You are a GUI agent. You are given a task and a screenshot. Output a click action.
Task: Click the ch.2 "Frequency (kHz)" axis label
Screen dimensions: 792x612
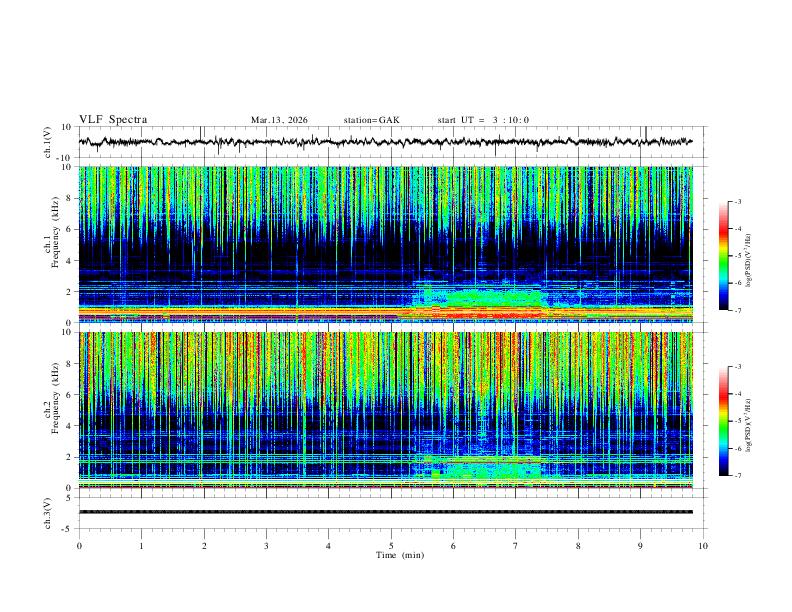coord(55,398)
